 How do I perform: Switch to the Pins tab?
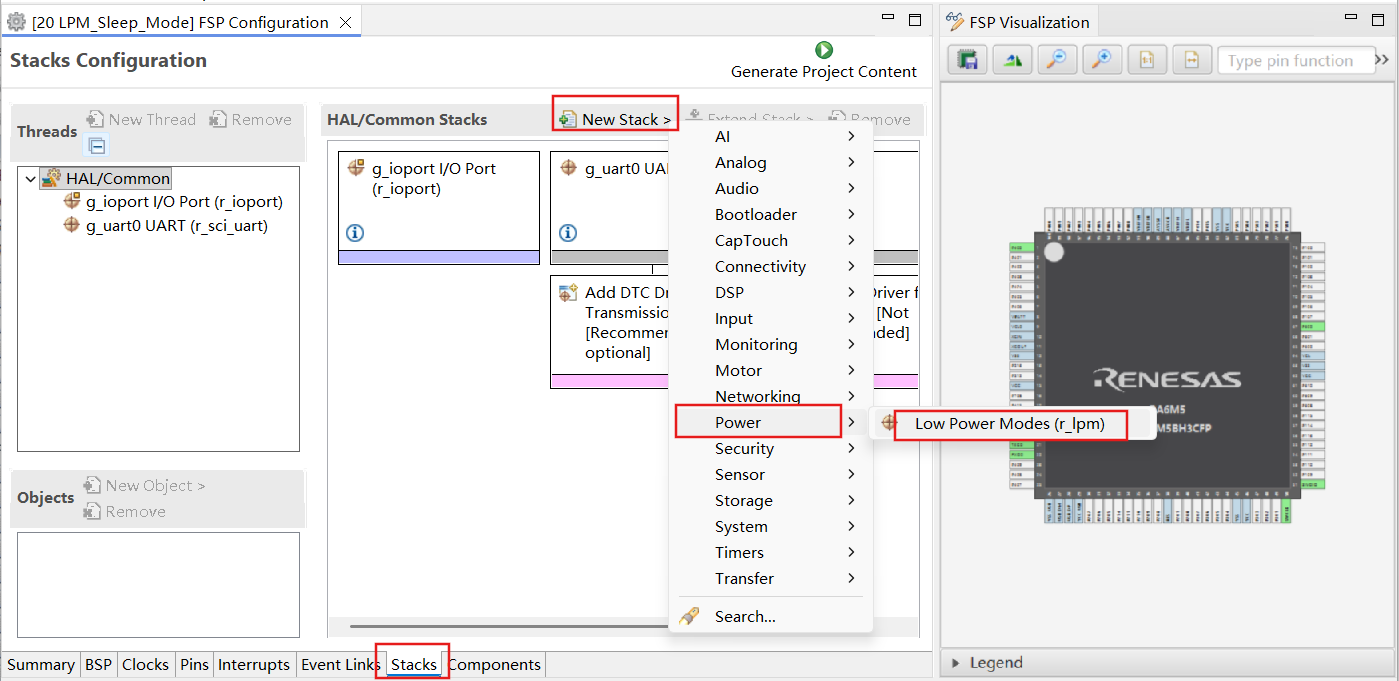point(194,664)
